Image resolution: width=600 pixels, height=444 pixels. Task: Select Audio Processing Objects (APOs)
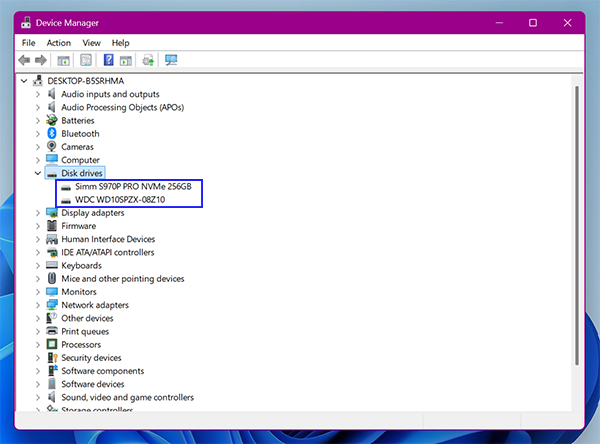pyautogui.click(x=122, y=107)
